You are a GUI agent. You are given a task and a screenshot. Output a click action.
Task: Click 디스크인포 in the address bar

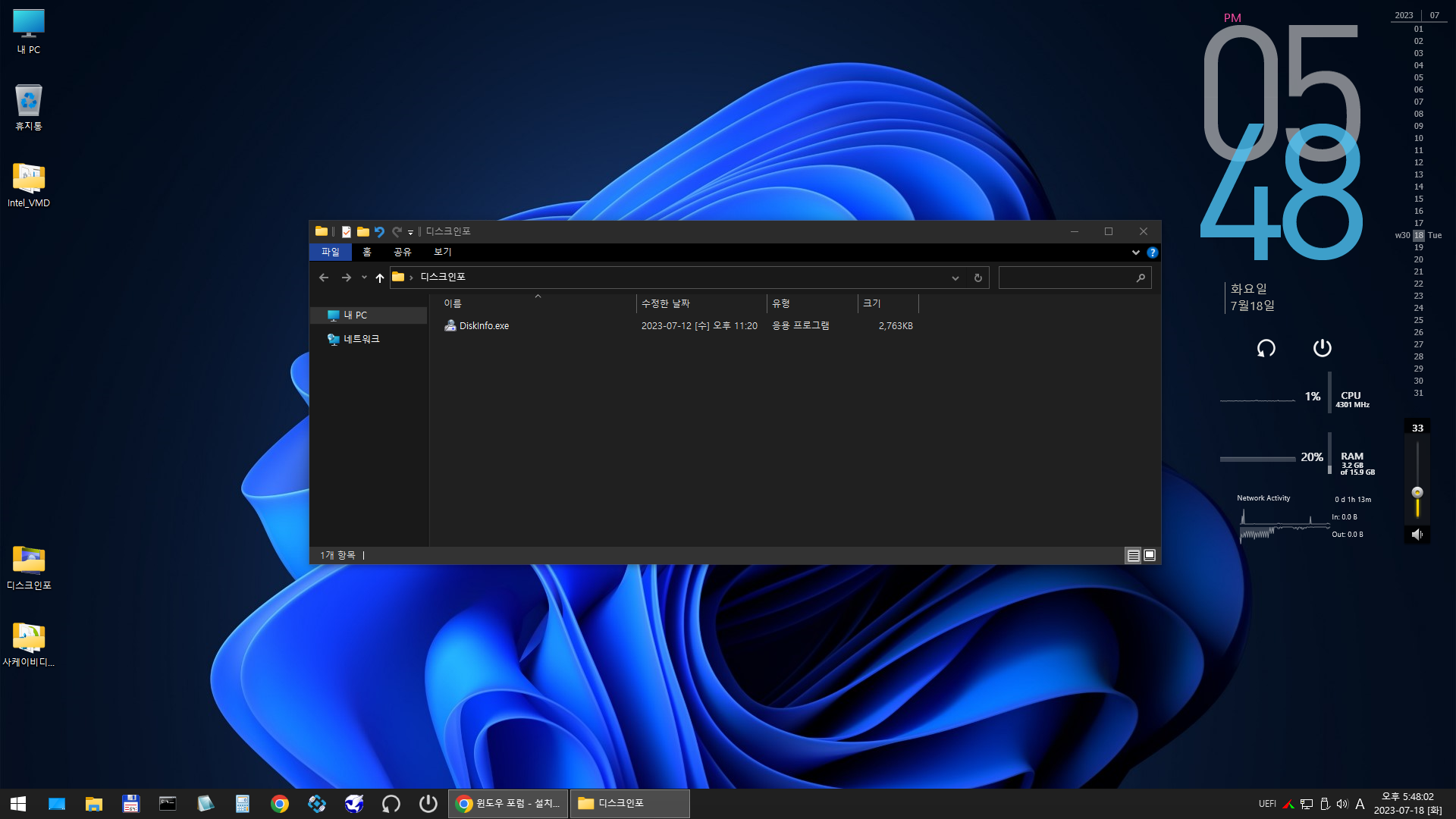point(444,277)
